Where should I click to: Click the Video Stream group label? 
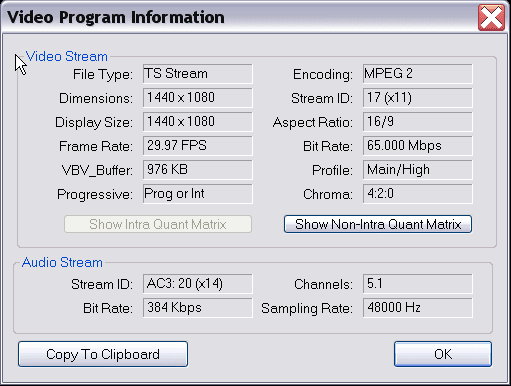point(67,56)
